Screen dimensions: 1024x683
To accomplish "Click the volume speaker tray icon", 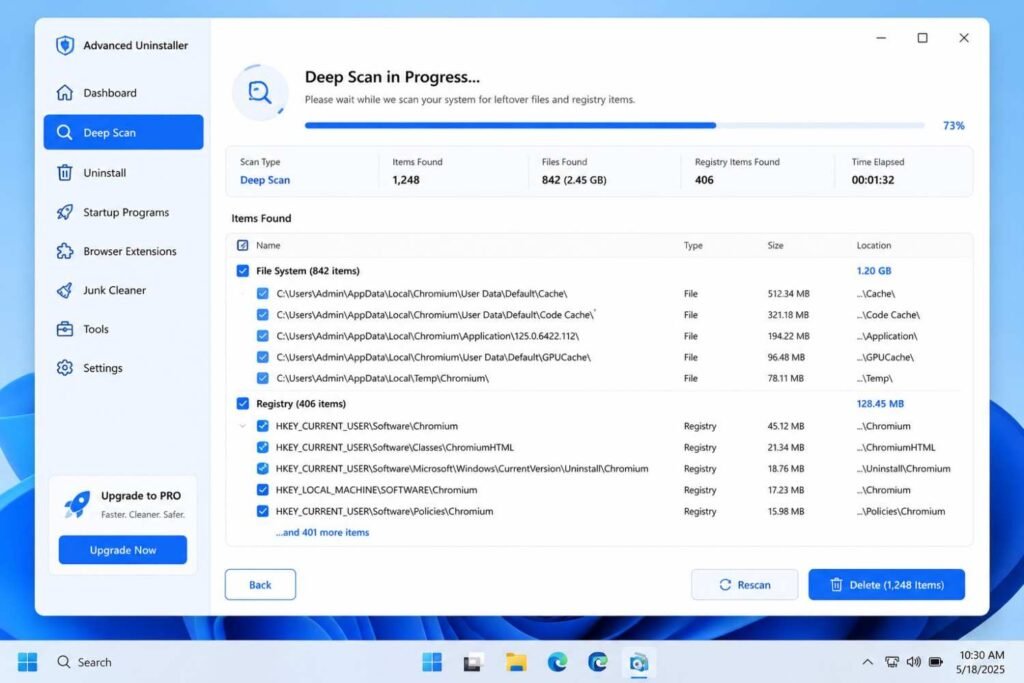I will click(x=914, y=662).
